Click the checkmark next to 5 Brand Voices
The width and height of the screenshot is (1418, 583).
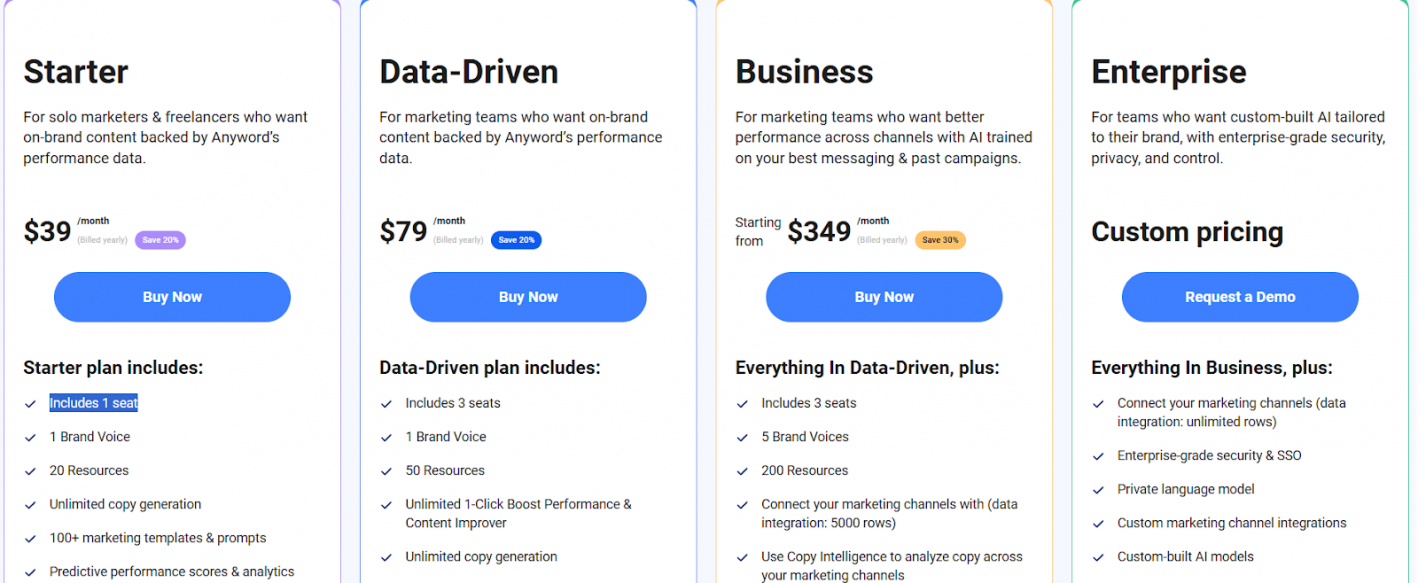tap(743, 437)
